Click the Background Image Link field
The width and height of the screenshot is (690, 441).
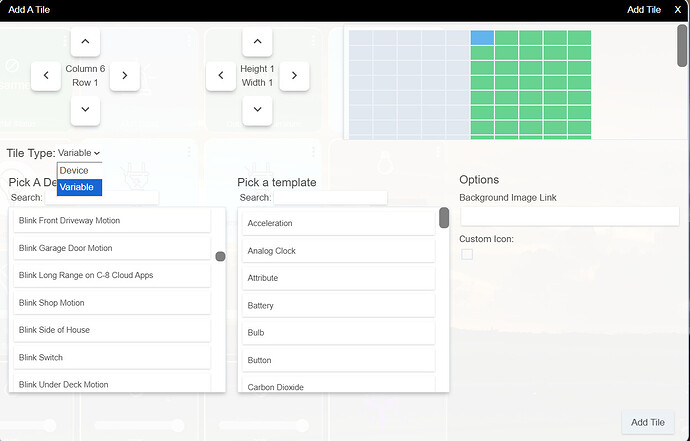click(x=568, y=216)
